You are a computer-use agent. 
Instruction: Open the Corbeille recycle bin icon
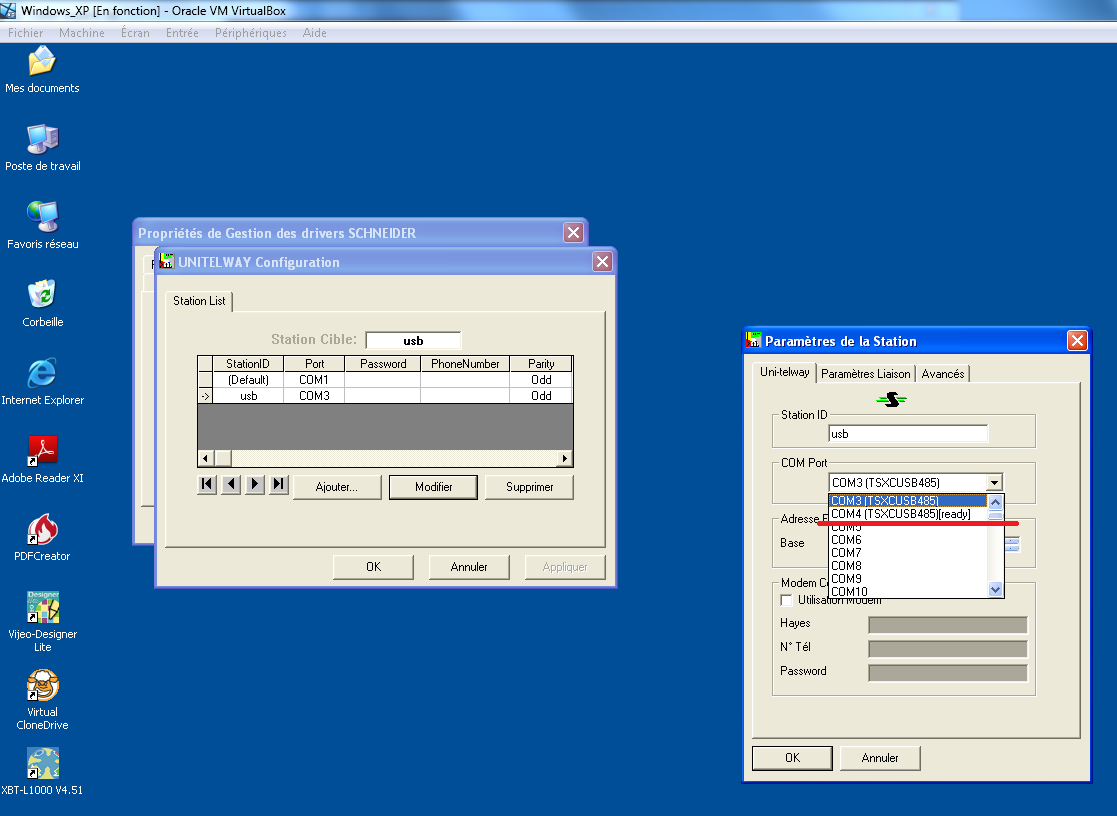[x=42, y=297]
